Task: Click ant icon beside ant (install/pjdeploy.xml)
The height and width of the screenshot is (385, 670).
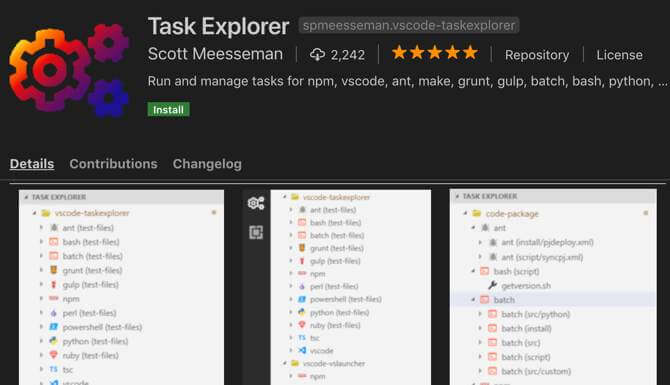Action: (493, 242)
